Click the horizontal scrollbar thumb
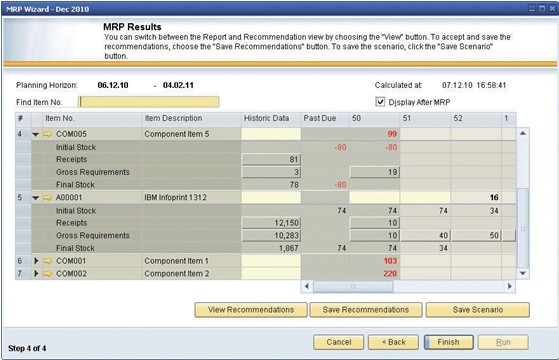559x360 pixels. [x=353, y=286]
